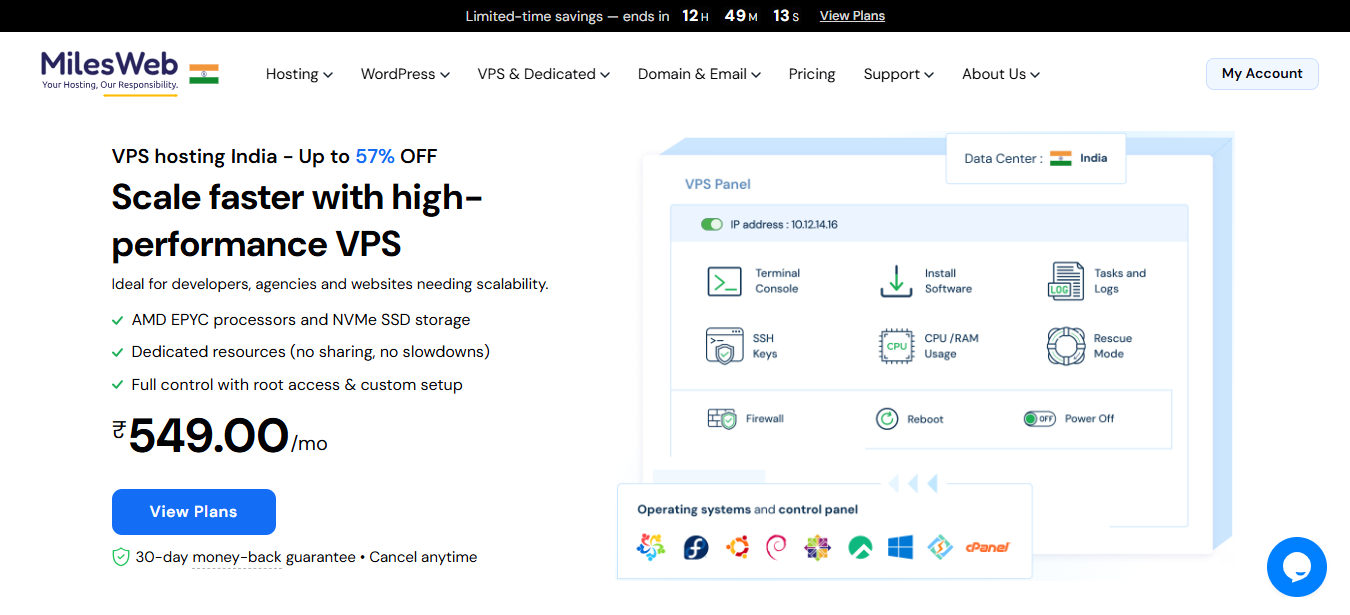Check CPU/RAM Usage via its icon
The width and height of the screenshot is (1350, 615).
pyautogui.click(x=894, y=346)
